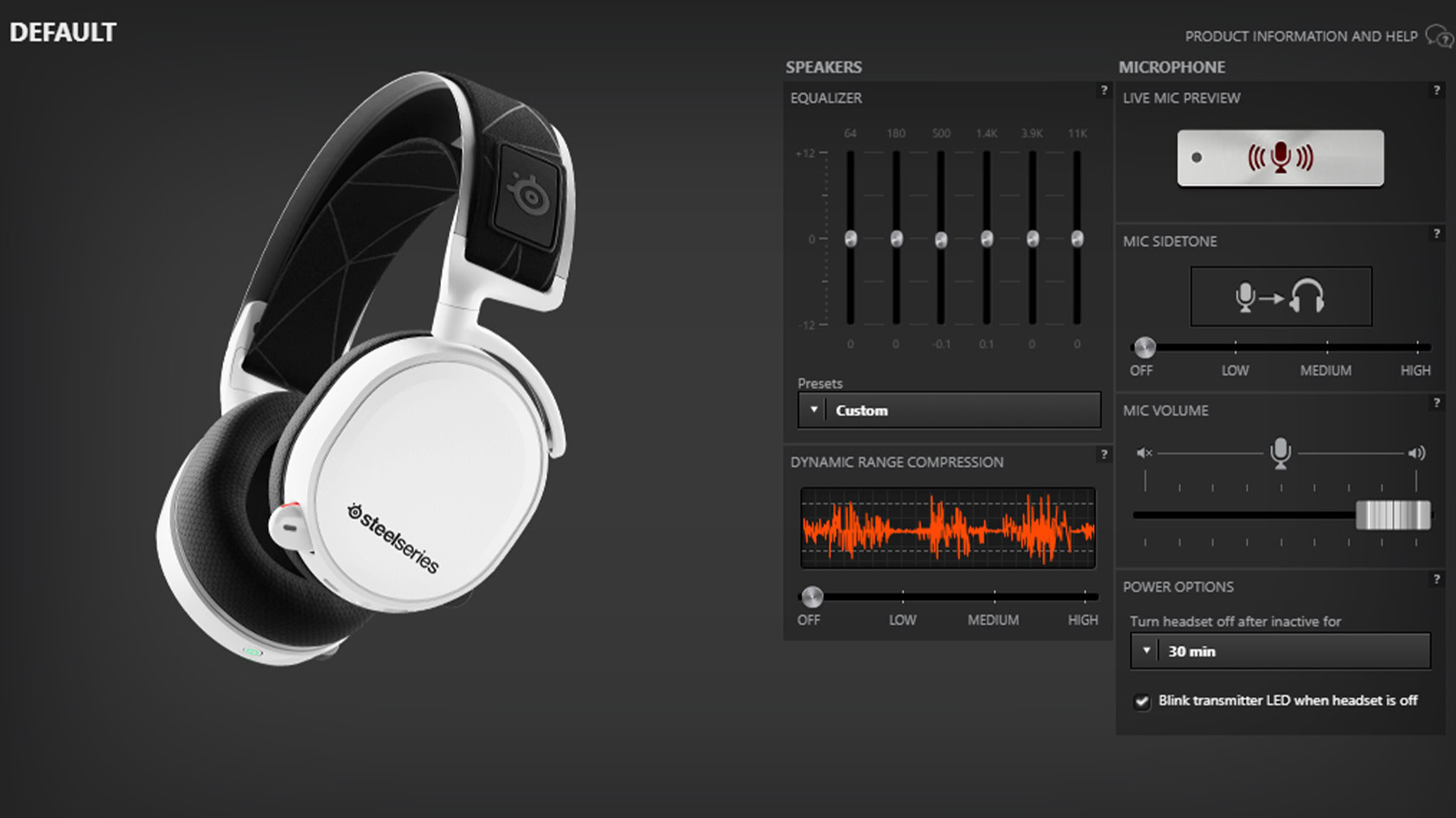Click the 11K equalizer slider knob
1456x818 pixels.
click(x=1077, y=239)
